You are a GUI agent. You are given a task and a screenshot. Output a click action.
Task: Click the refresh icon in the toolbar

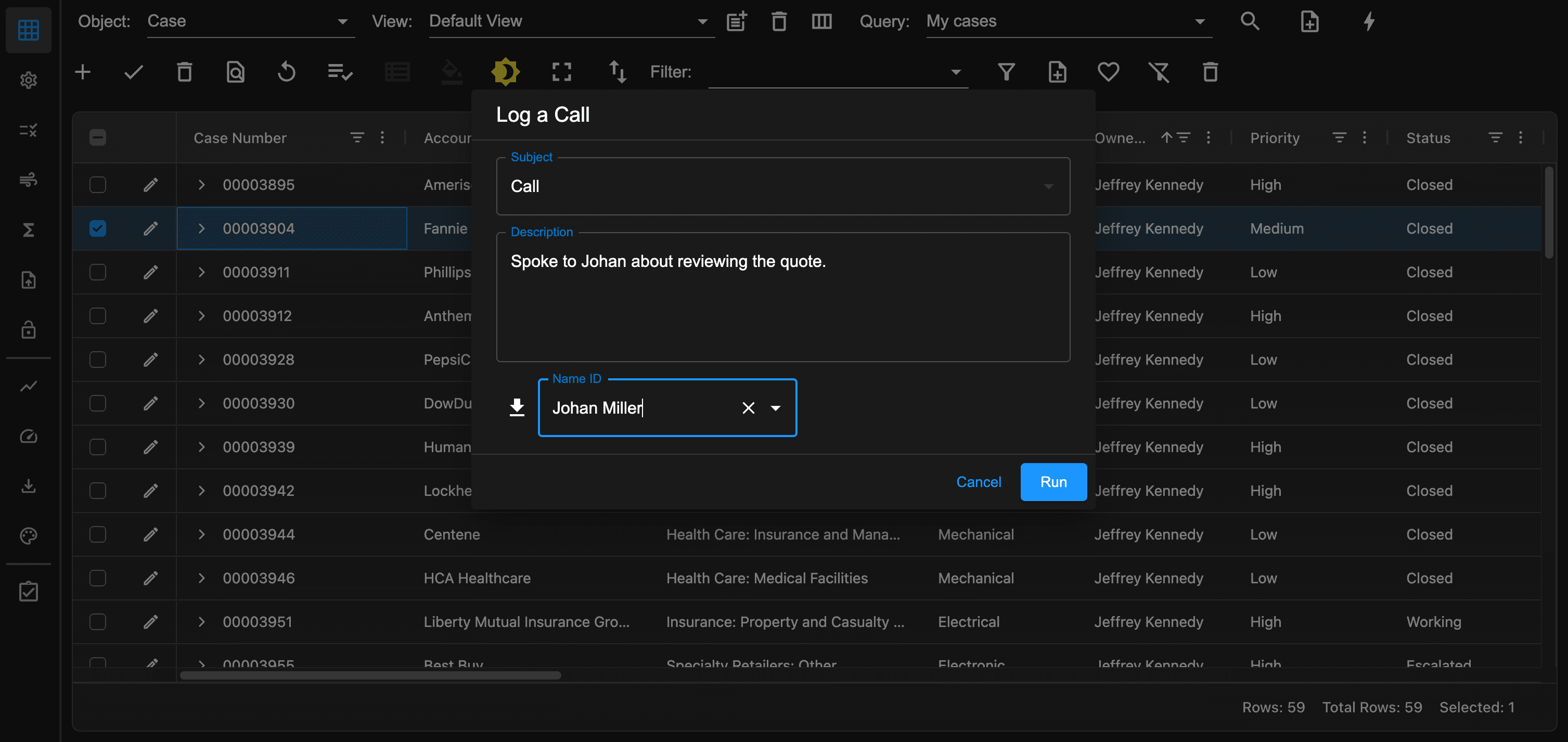pos(286,72)
